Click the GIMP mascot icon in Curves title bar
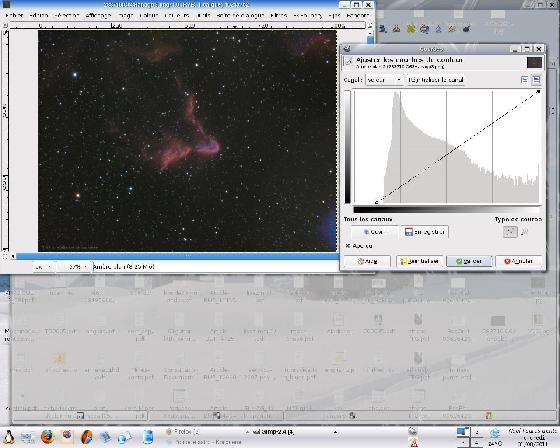The height and width of the screenshot is (448, 560). 346,49
